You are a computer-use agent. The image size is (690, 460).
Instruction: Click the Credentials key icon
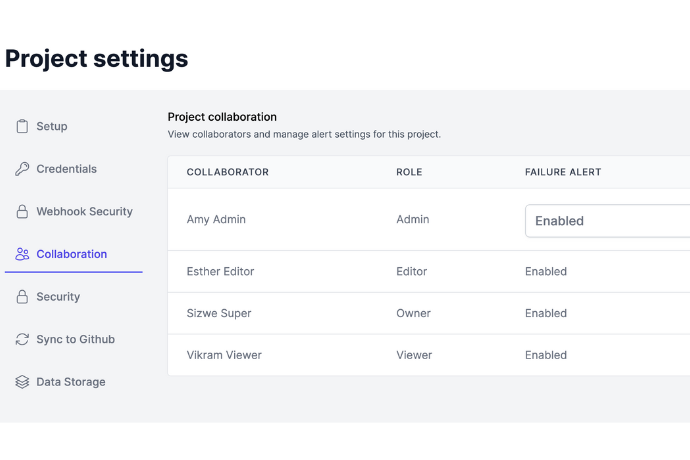point(22,169)
